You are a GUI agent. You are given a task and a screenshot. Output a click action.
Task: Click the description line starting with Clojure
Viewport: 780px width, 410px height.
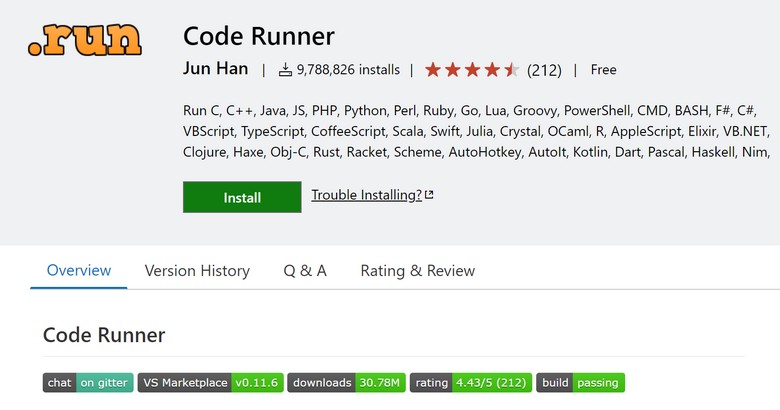tap(477, 152)
